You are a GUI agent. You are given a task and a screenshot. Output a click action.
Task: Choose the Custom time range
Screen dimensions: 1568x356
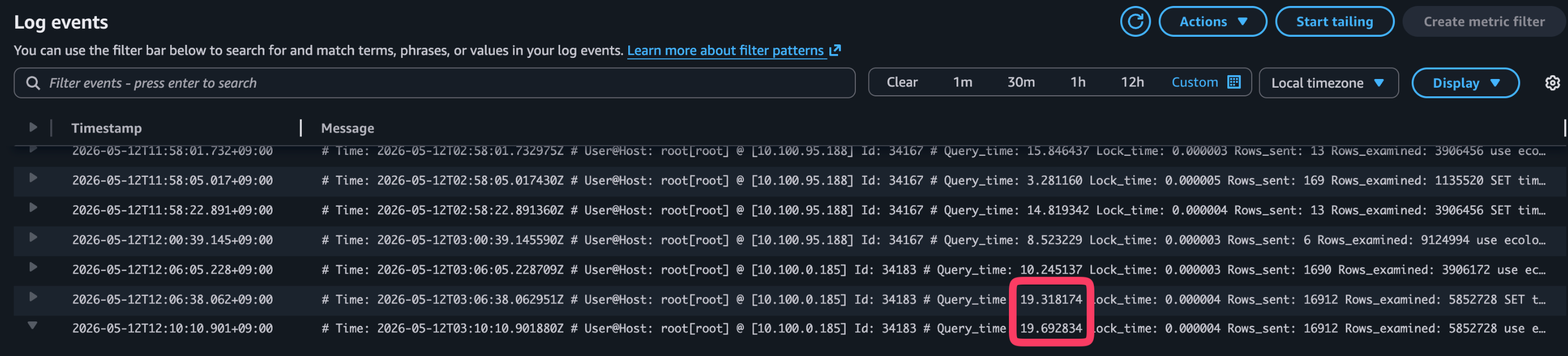1194,82
